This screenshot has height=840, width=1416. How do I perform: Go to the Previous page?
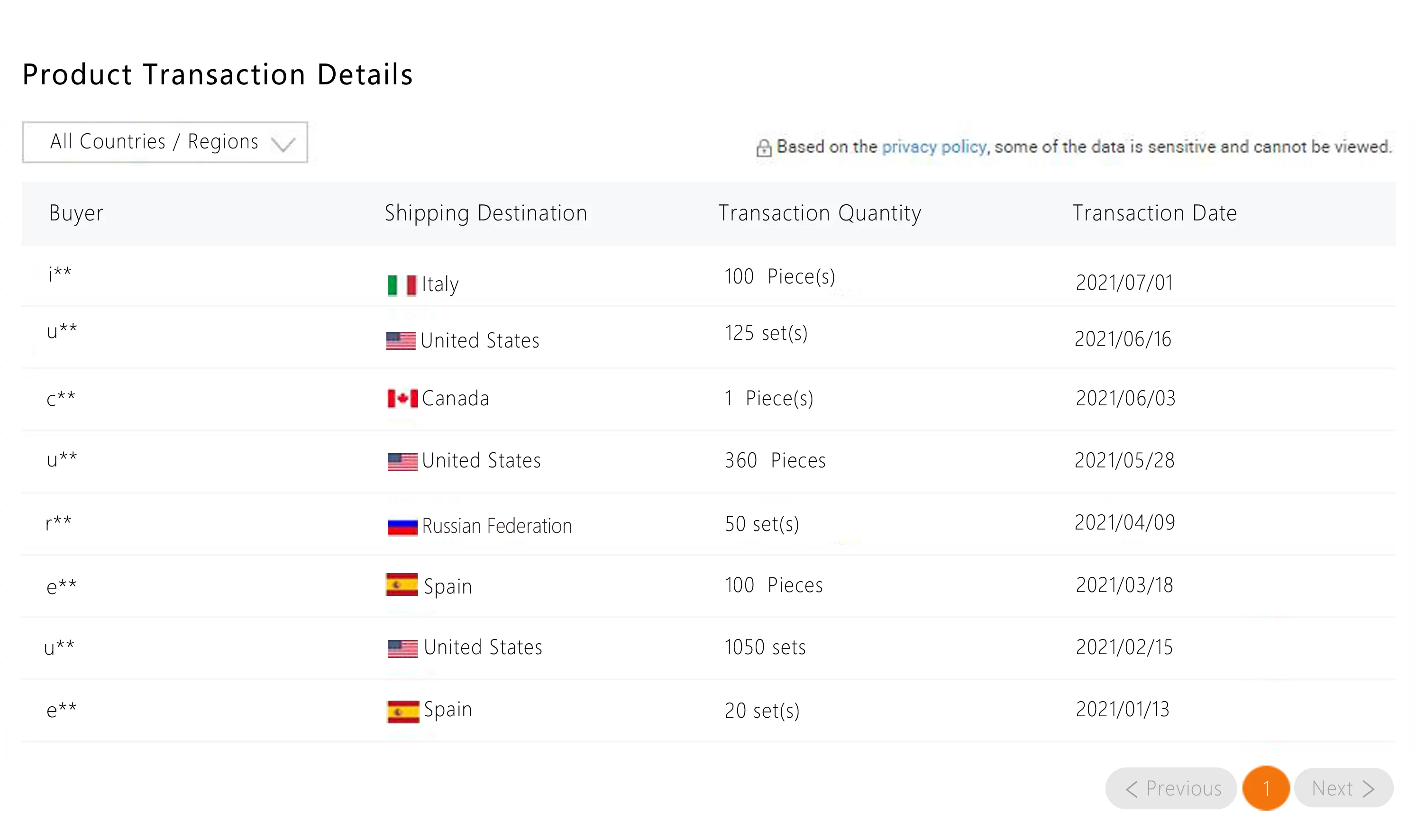[x=1170, y=788]
